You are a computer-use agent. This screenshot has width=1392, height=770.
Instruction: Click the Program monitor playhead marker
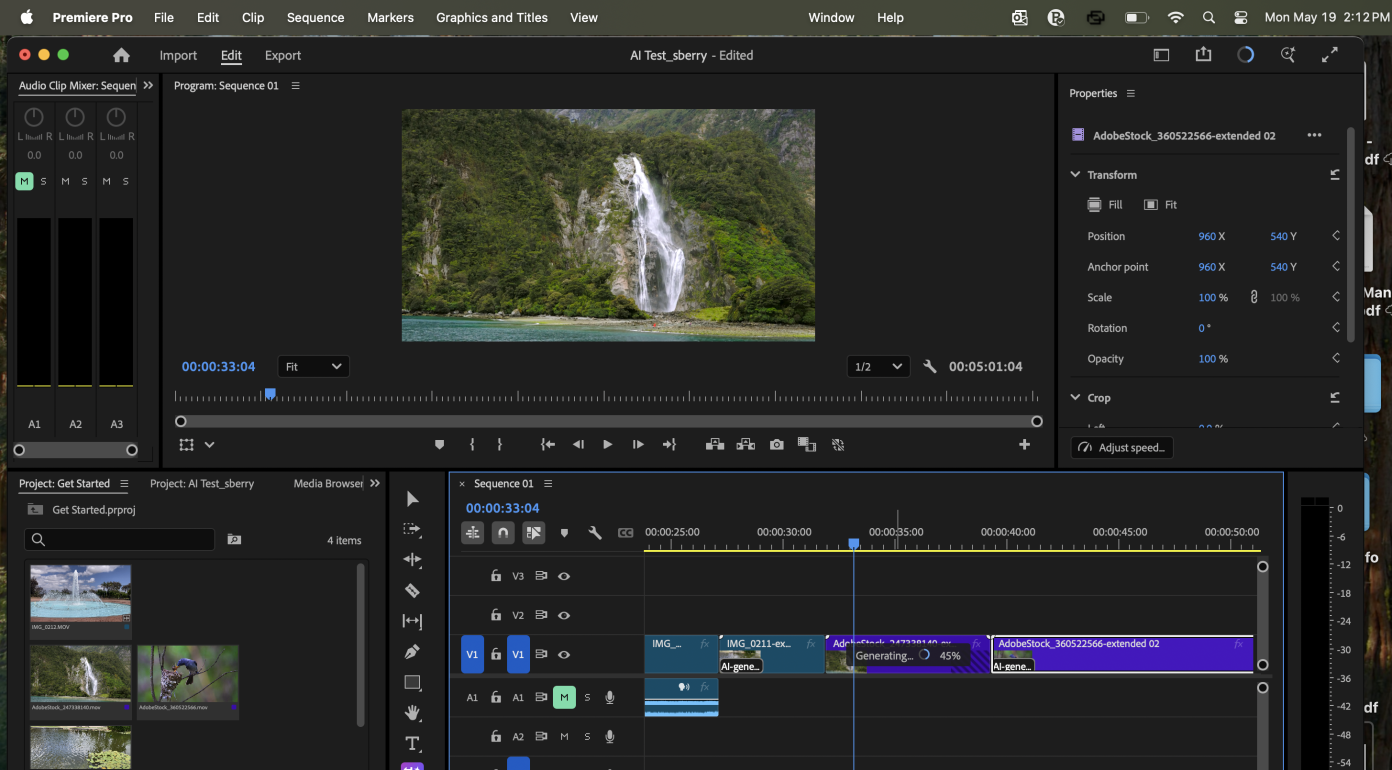269,394
